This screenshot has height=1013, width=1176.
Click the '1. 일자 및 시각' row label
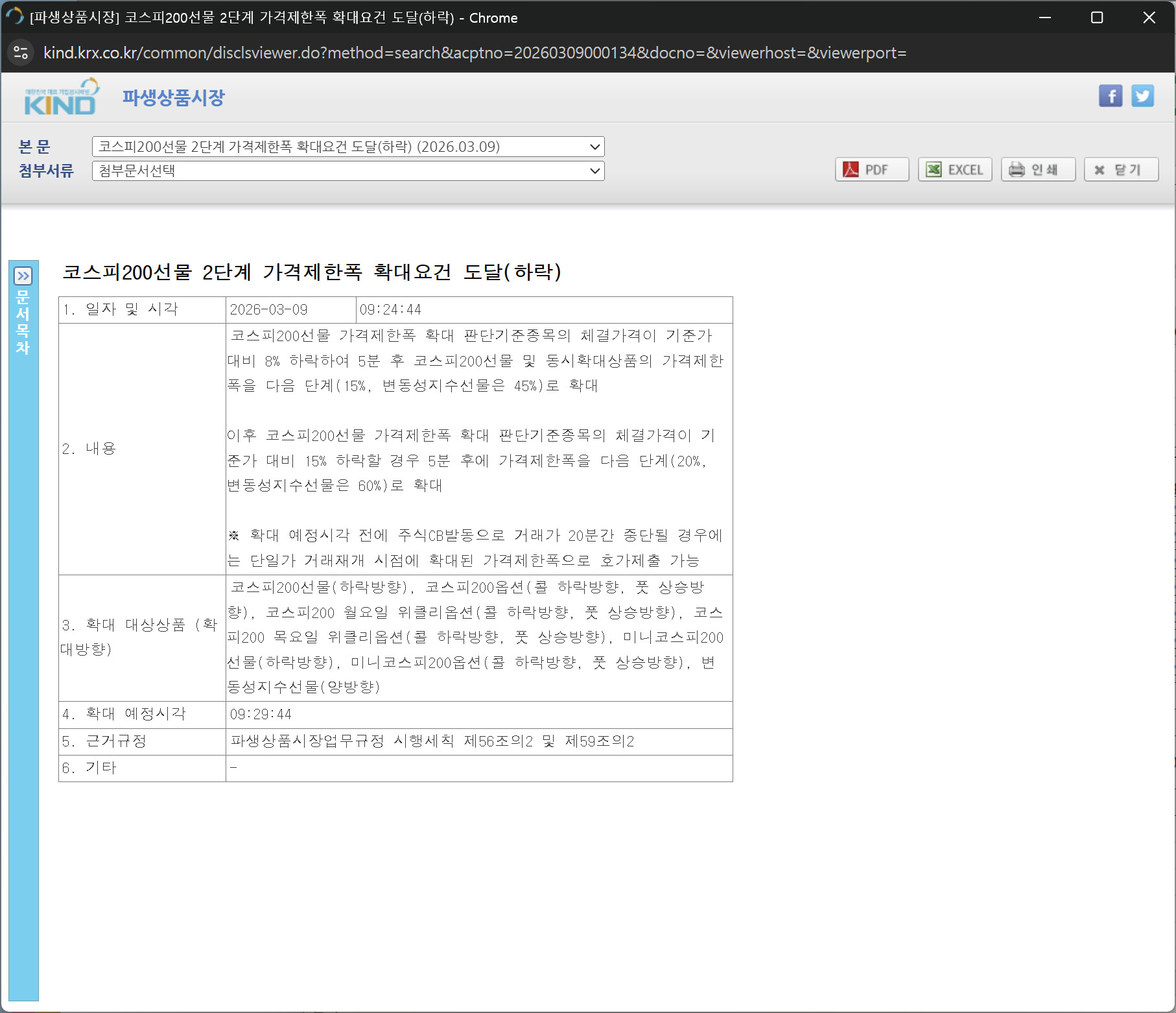point(120,309)
